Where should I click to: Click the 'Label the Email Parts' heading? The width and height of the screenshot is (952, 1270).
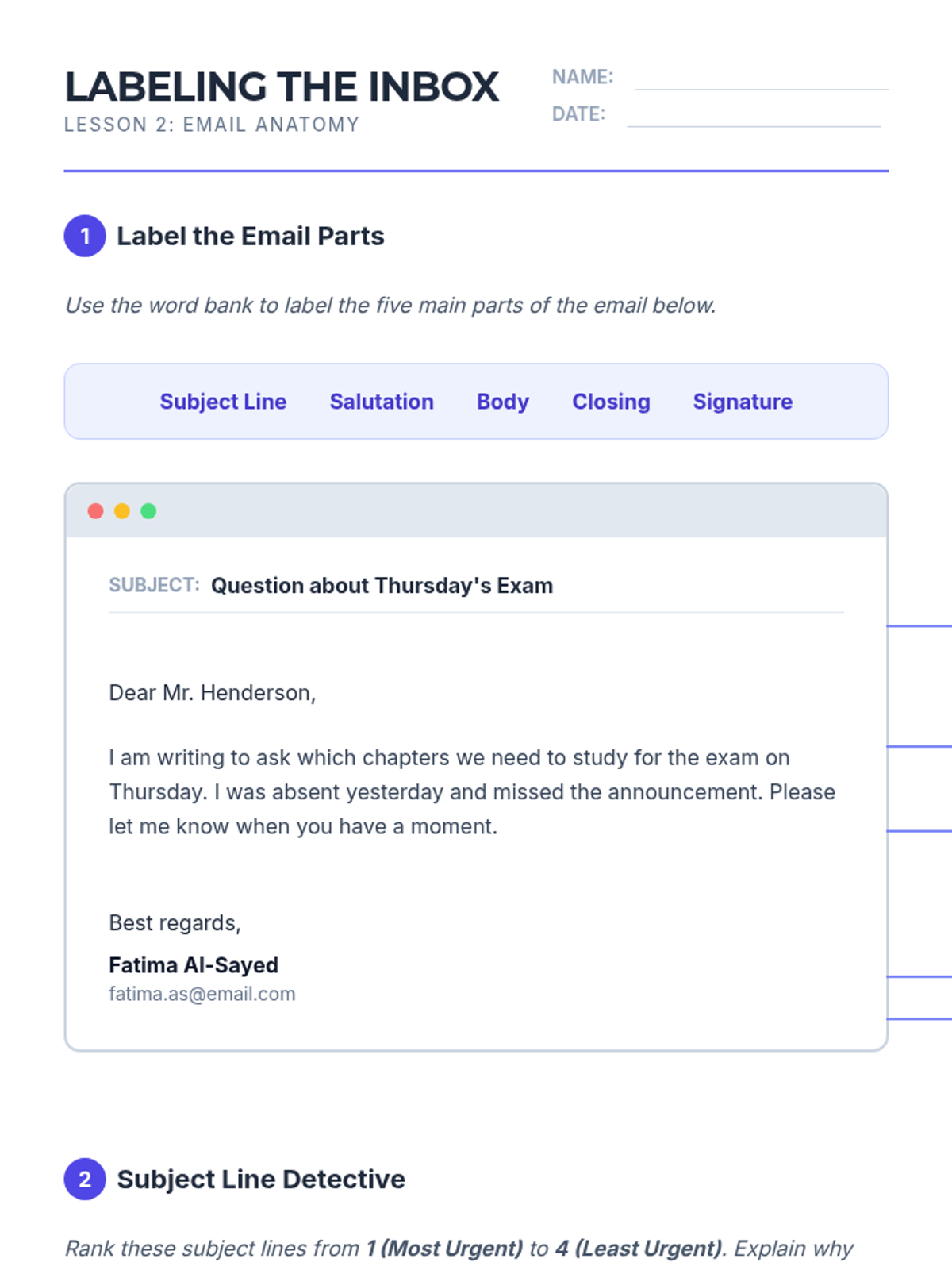(x=251, y=237)
